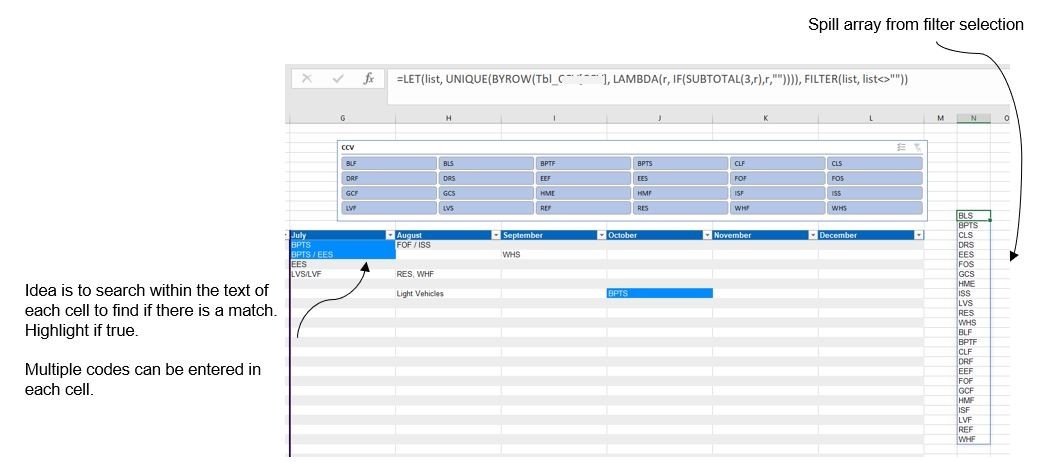
Task: Select the EES slicer button
Action: click(x=680, y=178)
